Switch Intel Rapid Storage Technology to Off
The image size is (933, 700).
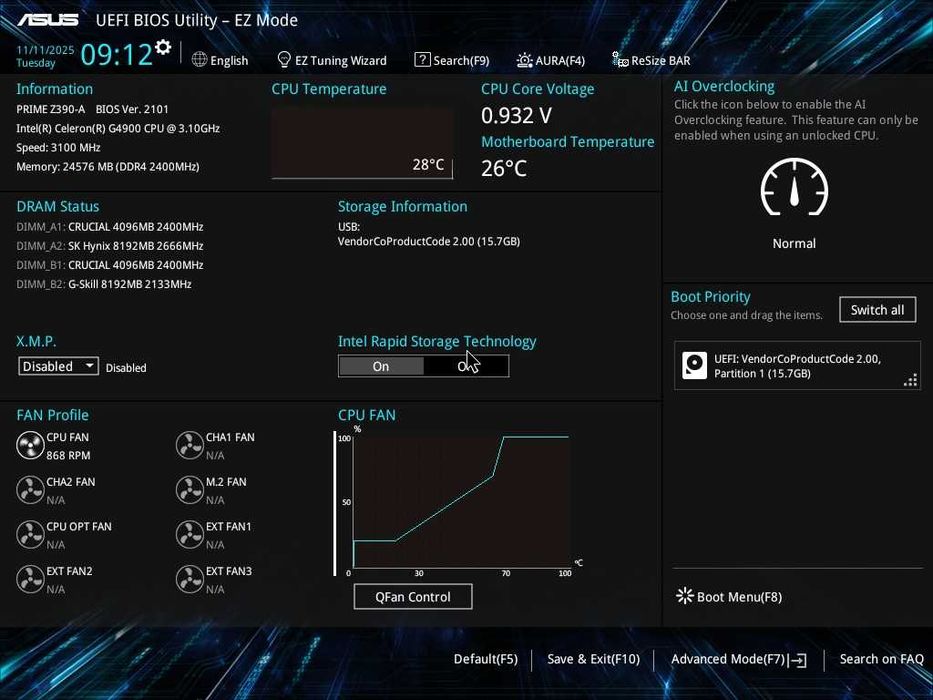click(466, 366)
